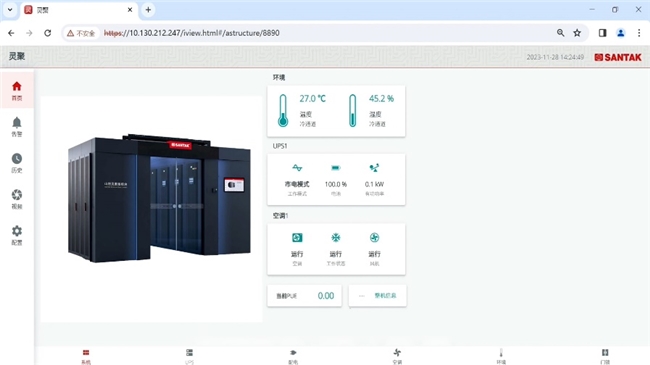Click the 3D SANTAK cabinet image
650x365 pixels.
[x=160, y=199]
